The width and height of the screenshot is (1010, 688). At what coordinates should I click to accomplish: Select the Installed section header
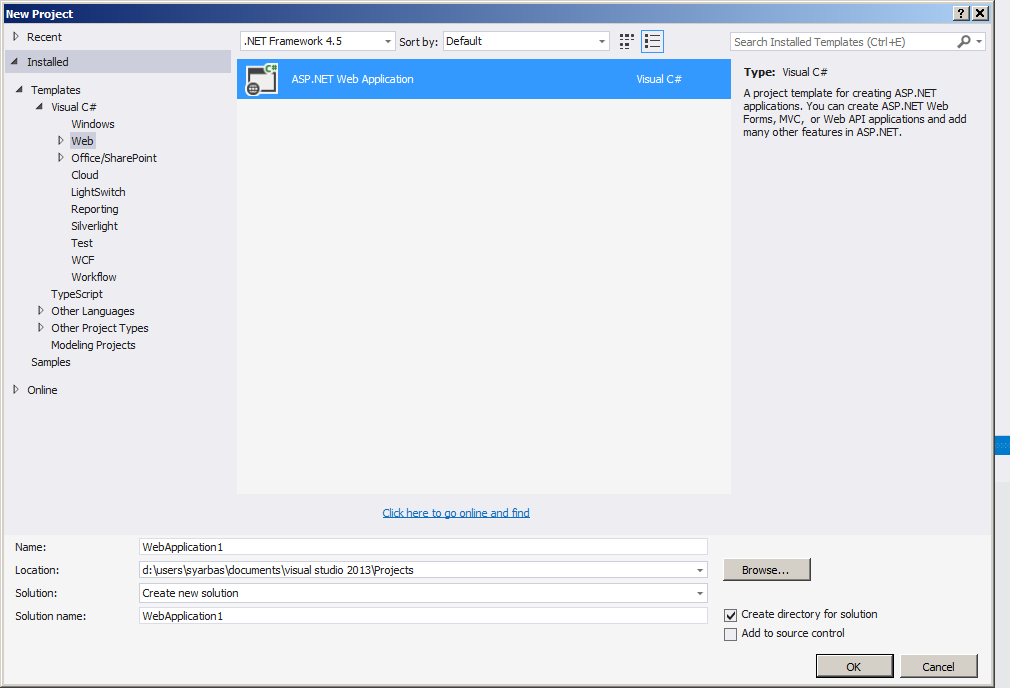pos(119,62)
